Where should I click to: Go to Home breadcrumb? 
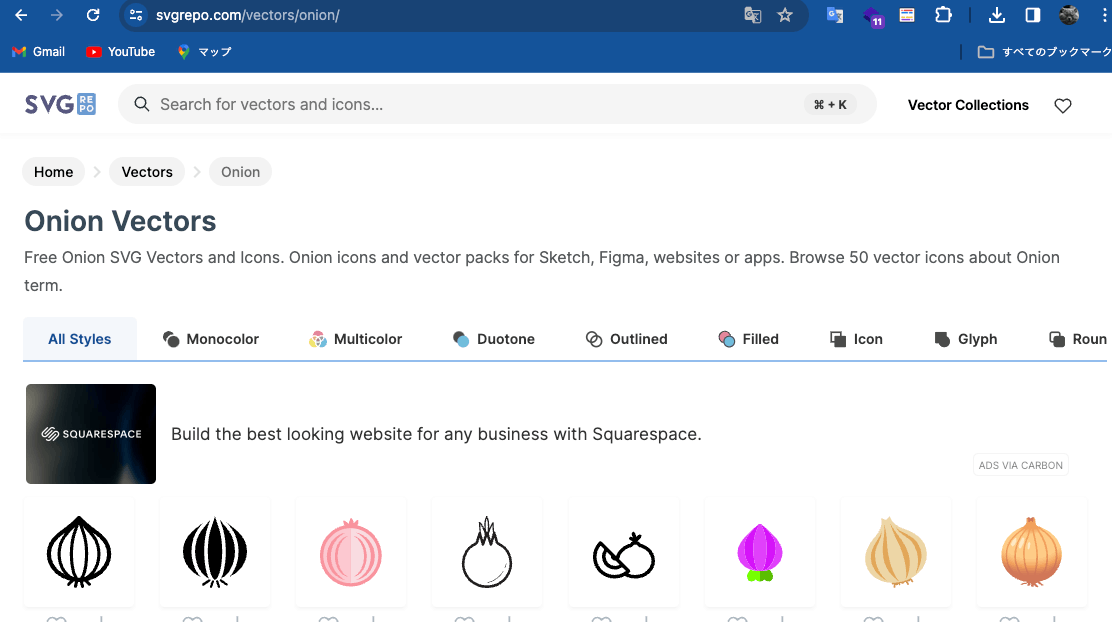[53, 172]
